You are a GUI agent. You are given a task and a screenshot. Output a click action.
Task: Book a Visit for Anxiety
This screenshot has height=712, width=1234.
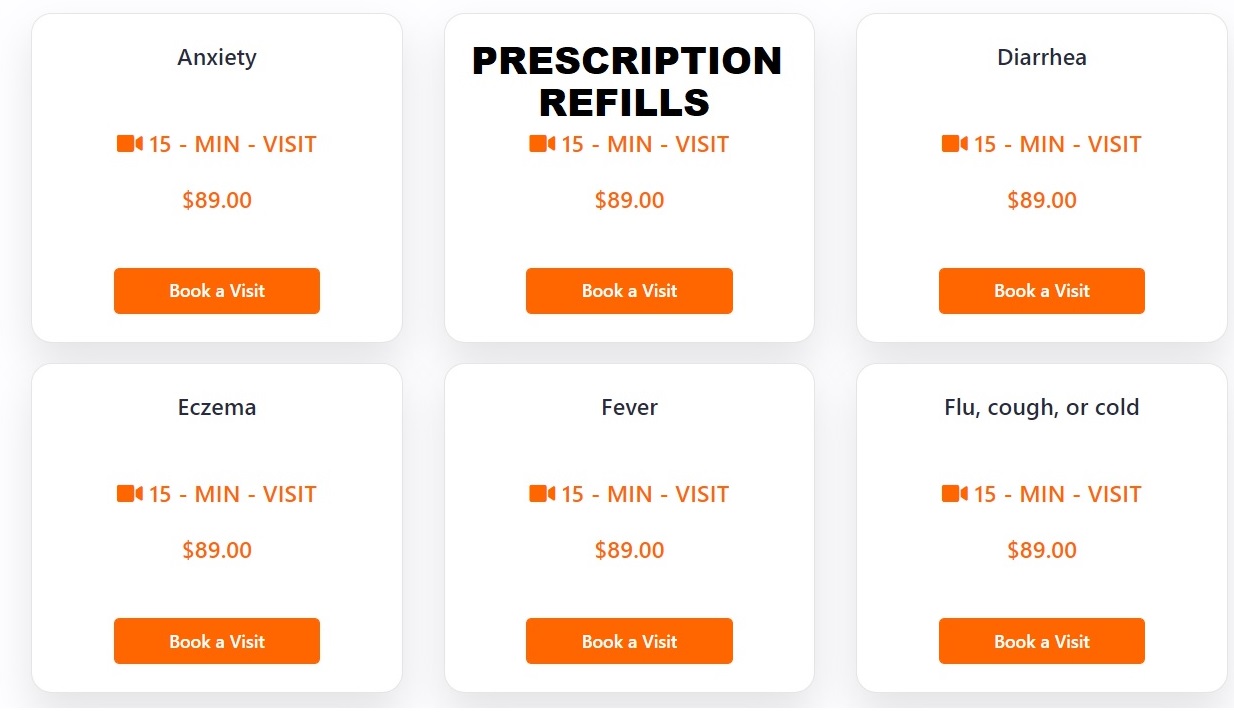217,291
